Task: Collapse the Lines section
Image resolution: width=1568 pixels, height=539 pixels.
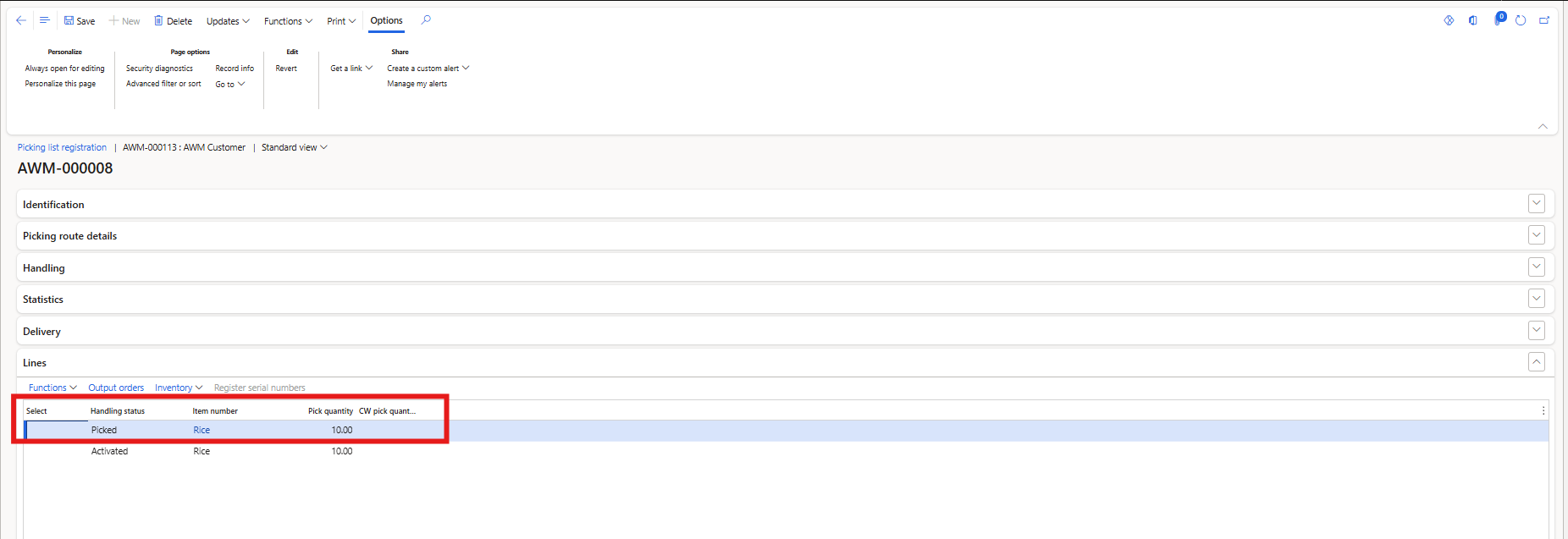Action: tap(1537, 362)
